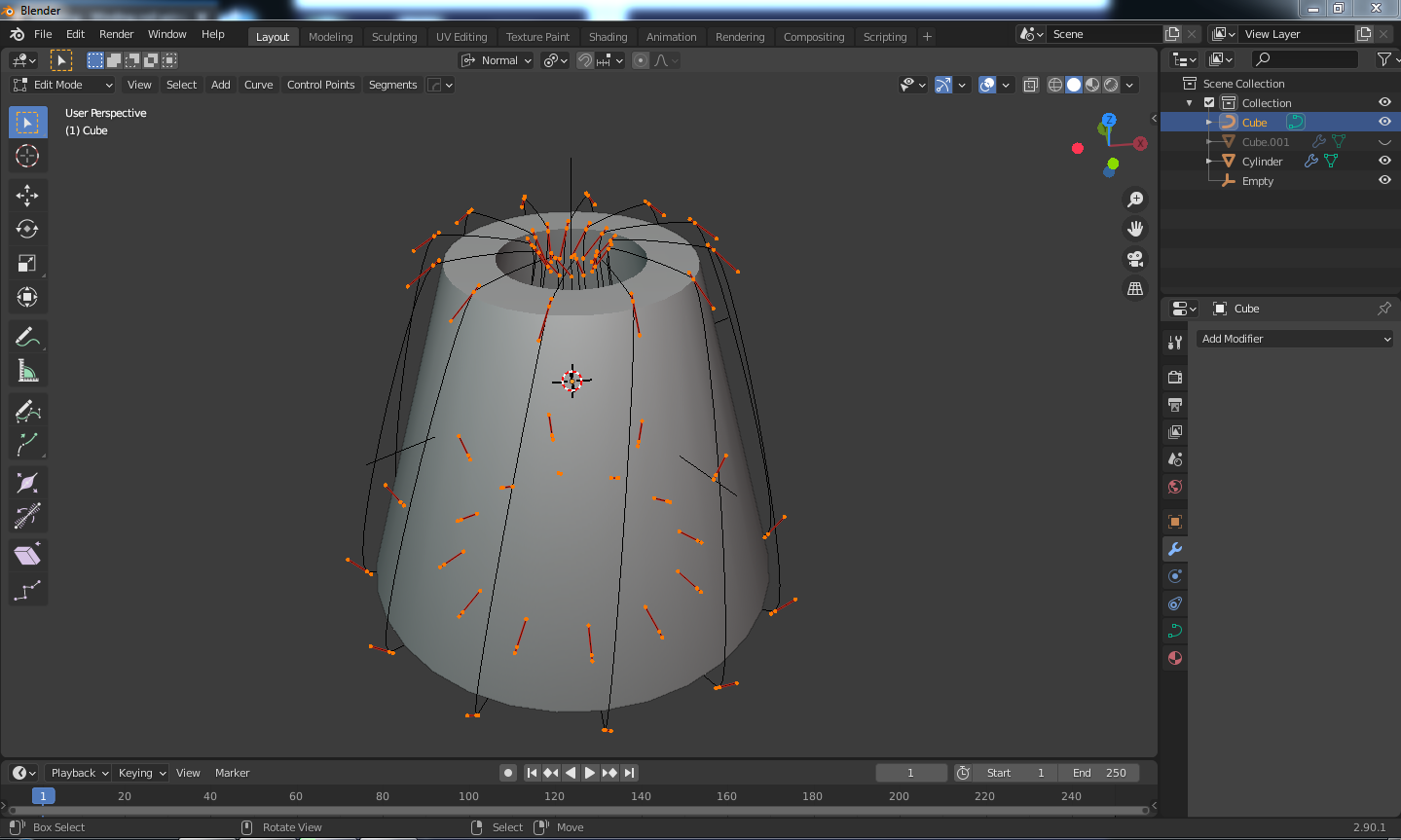The height and width of the screenshot is (840, 1401).
Task: Open Object properties tab
Action: click(x=1175, y=522)
